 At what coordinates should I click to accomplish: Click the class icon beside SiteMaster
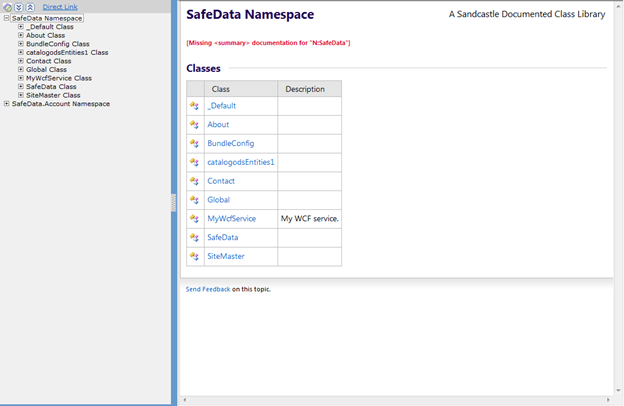click(x=195, y=256)
